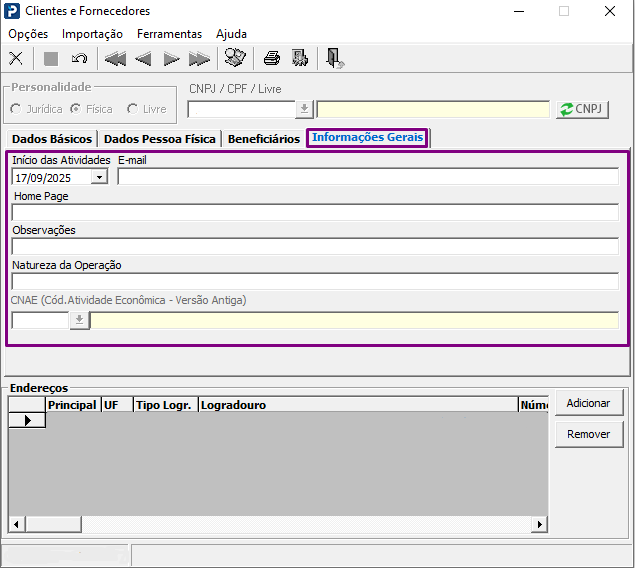
Task: Open the CNAE code lookup dropdown
Action: click(79, 320)
